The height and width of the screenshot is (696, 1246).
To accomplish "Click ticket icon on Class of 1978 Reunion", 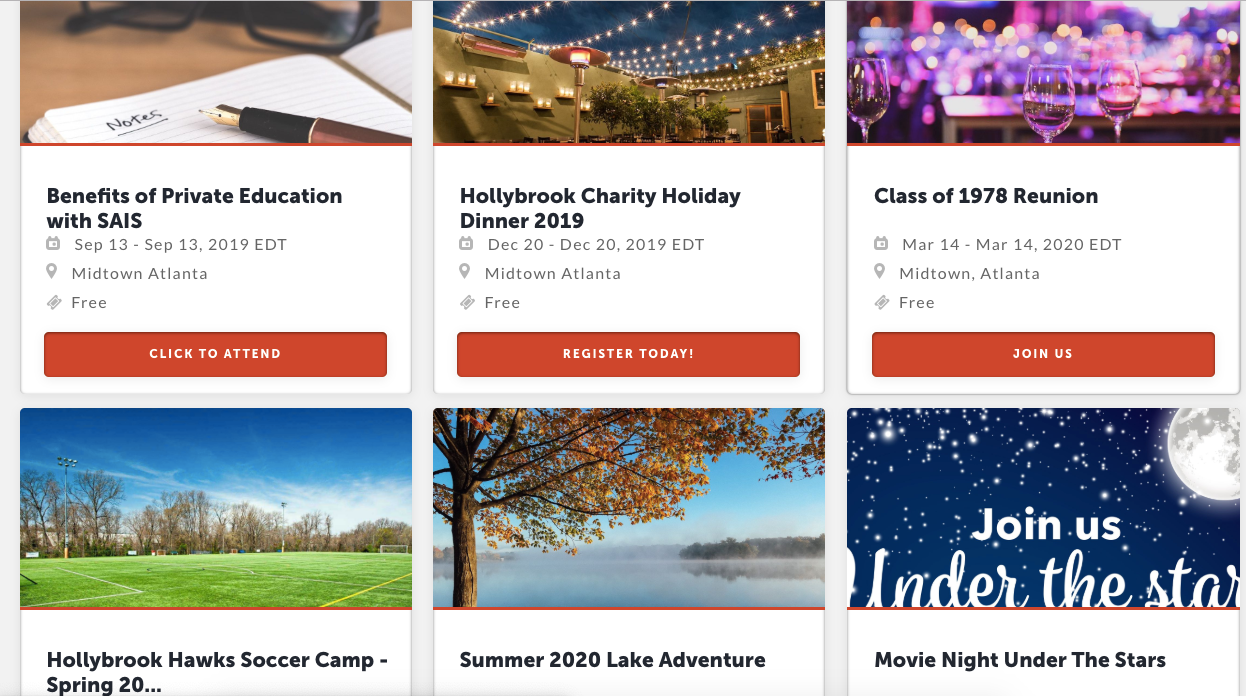I will tap(882, 302).
